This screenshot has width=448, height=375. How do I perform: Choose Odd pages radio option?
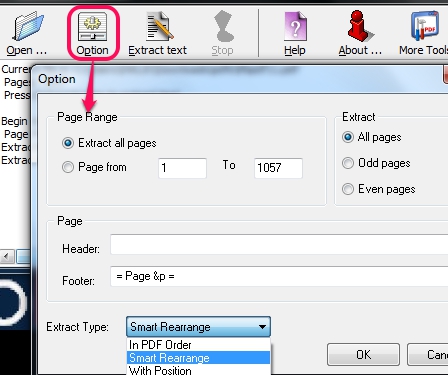(348, 163)
